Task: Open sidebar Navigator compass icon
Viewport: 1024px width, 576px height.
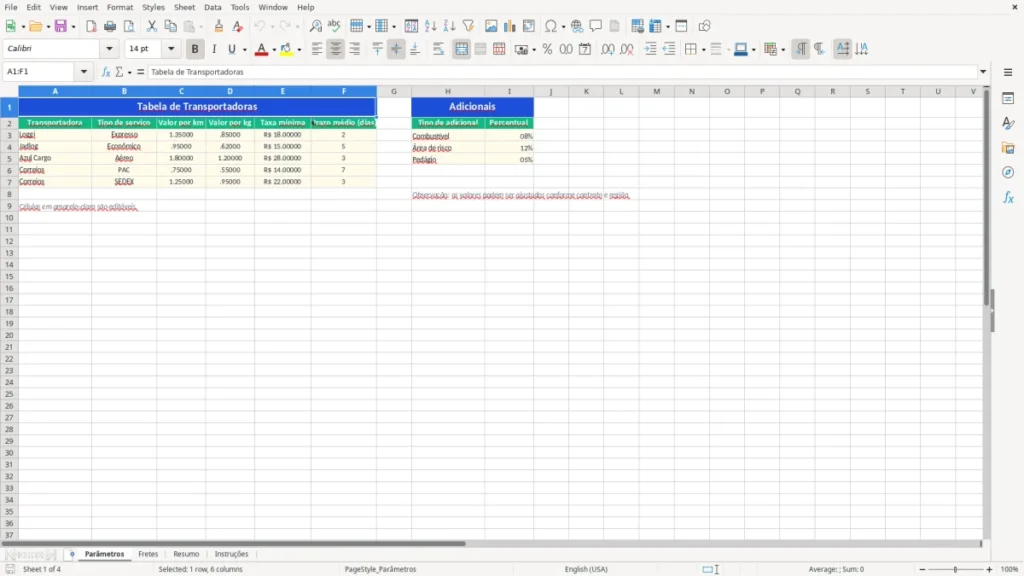Action: pyautogui.click(x=1008, y=172)
